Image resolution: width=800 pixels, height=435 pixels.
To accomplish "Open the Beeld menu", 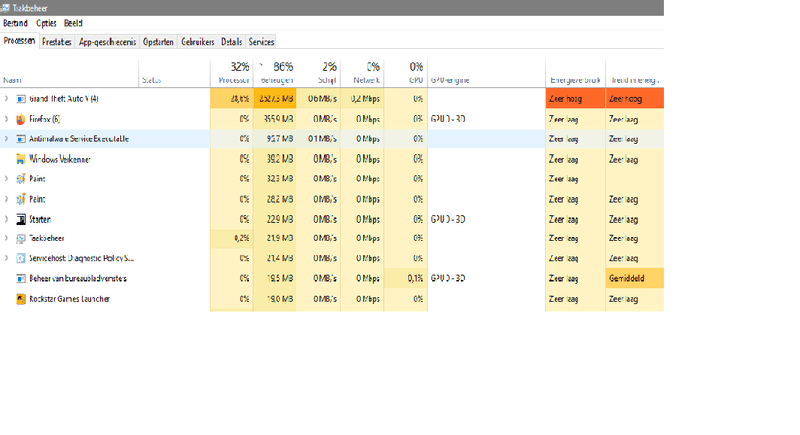I will pos(73,23).
